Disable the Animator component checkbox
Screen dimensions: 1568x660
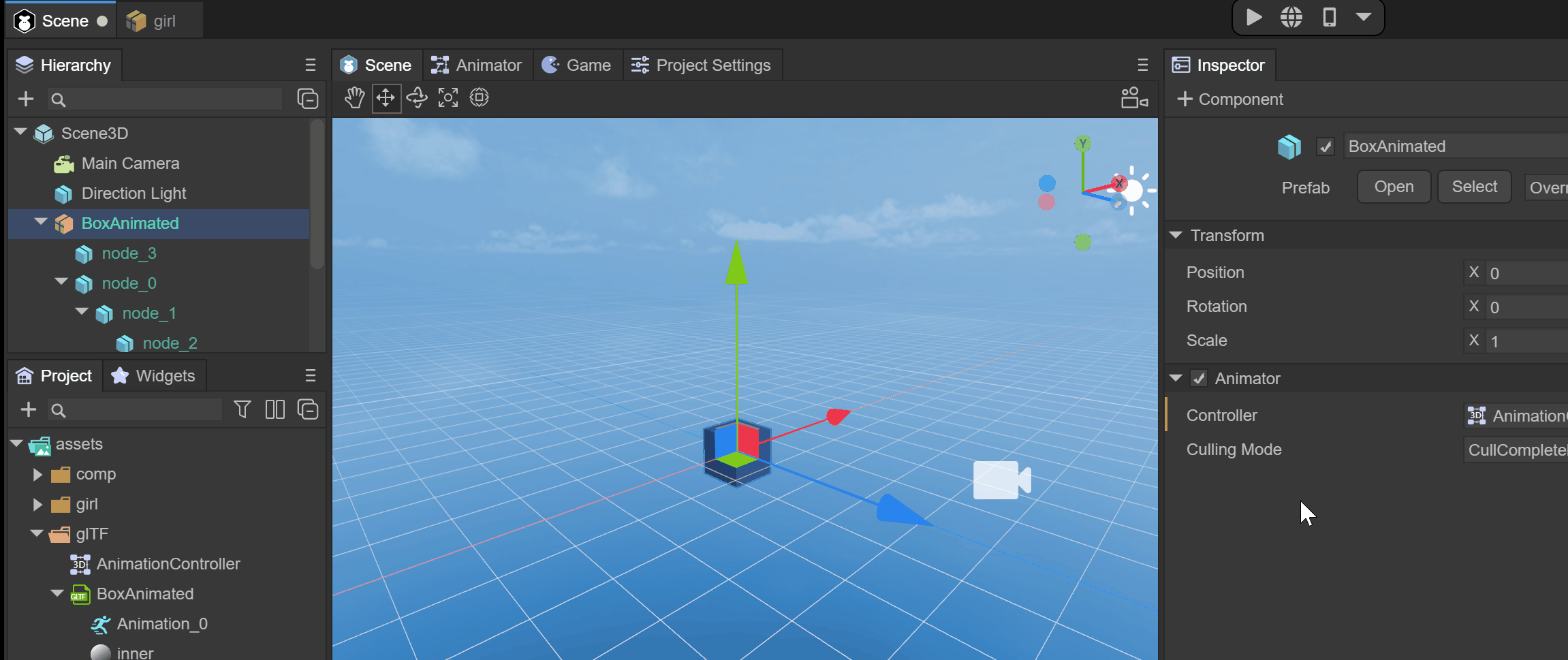pos(1199,379)
